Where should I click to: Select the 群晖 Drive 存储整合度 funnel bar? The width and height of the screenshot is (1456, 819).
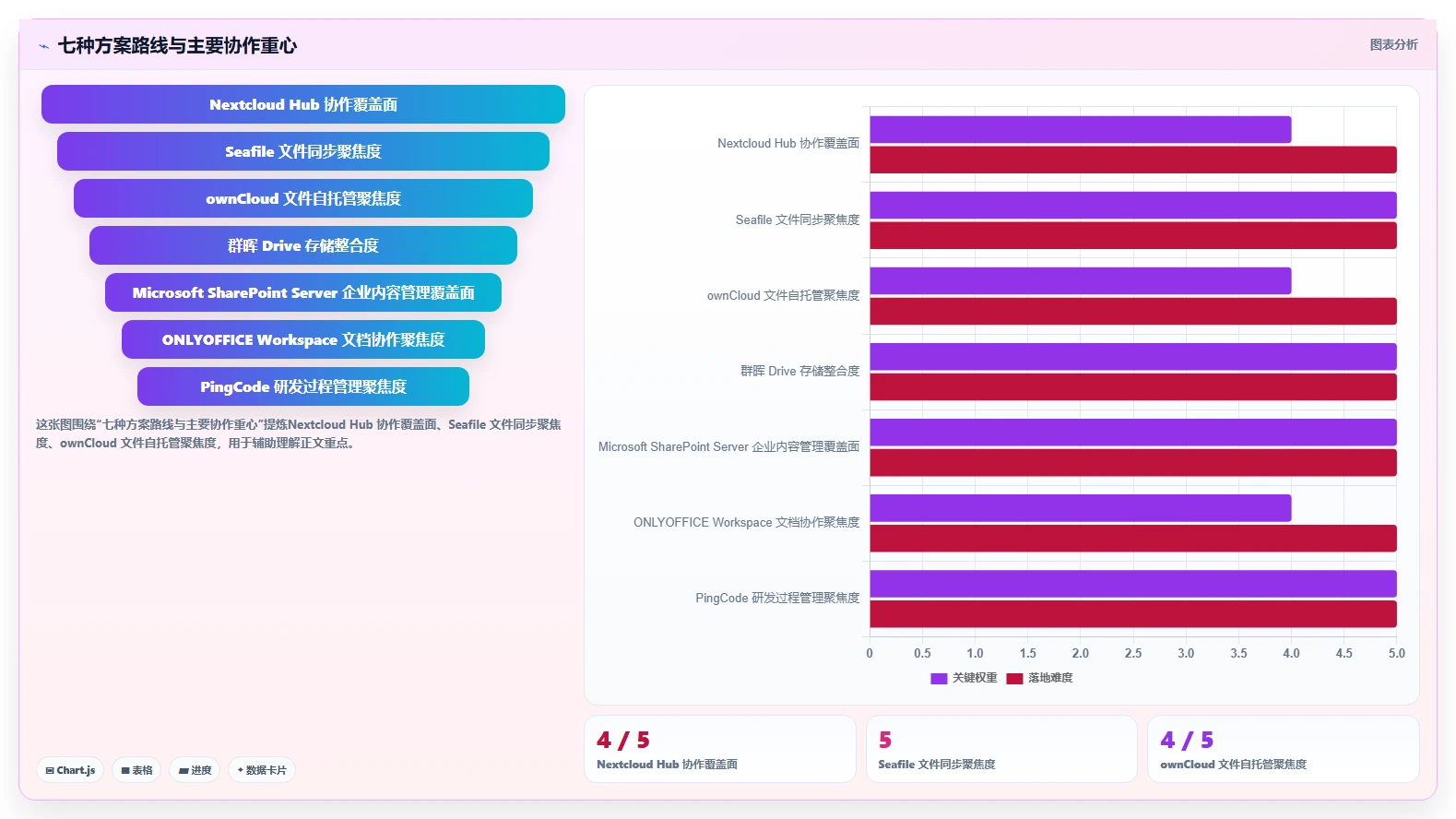[303, 245]
